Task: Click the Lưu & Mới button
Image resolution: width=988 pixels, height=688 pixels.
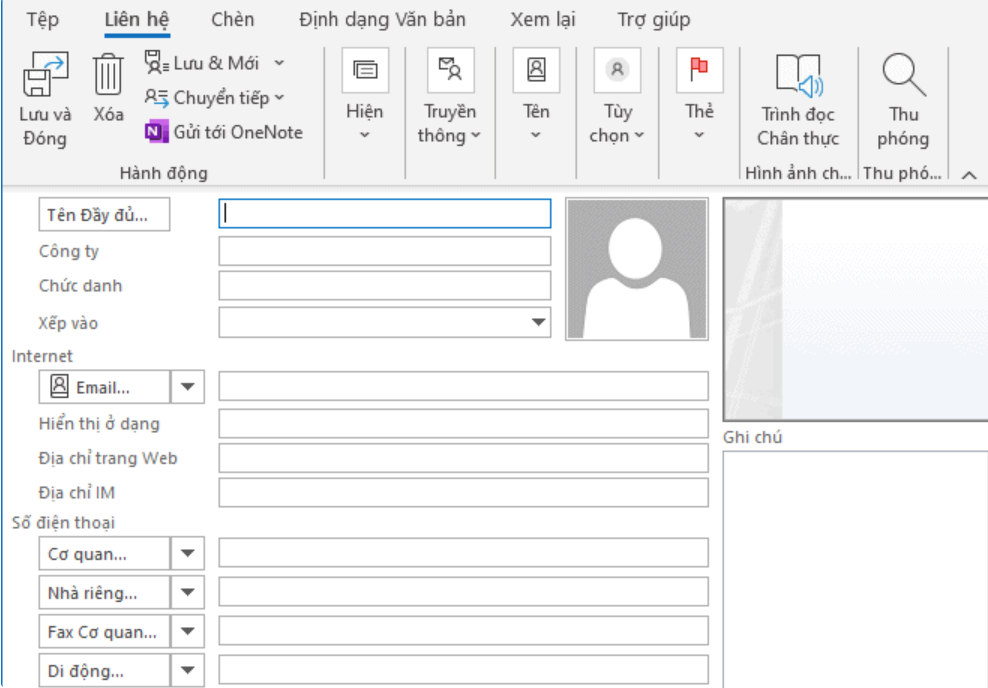Action: (202, 63)
